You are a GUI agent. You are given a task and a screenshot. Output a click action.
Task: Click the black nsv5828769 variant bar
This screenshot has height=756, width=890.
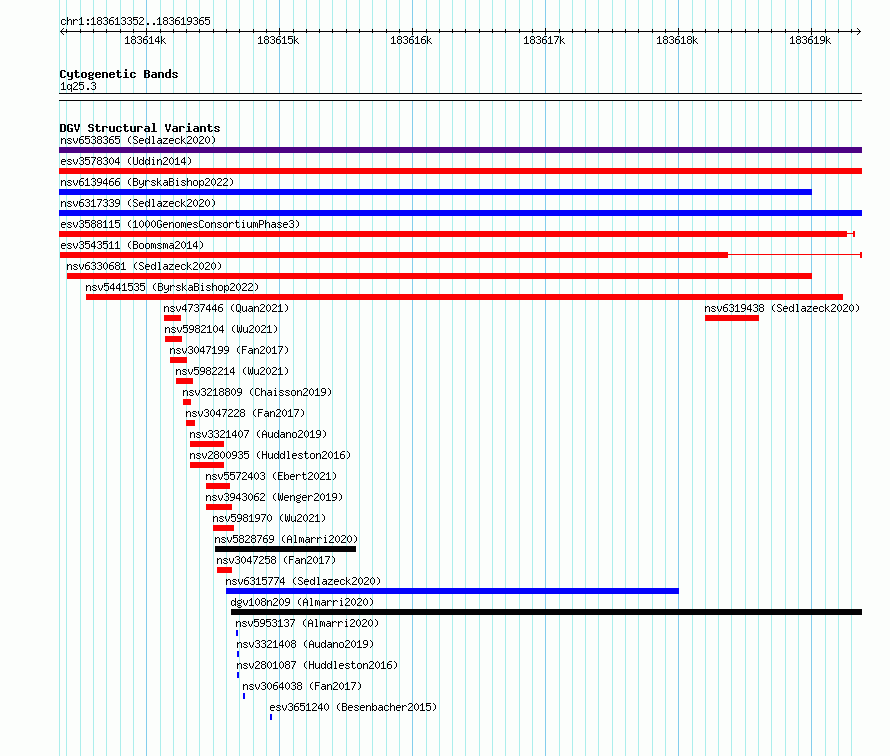tap(286, 549)
